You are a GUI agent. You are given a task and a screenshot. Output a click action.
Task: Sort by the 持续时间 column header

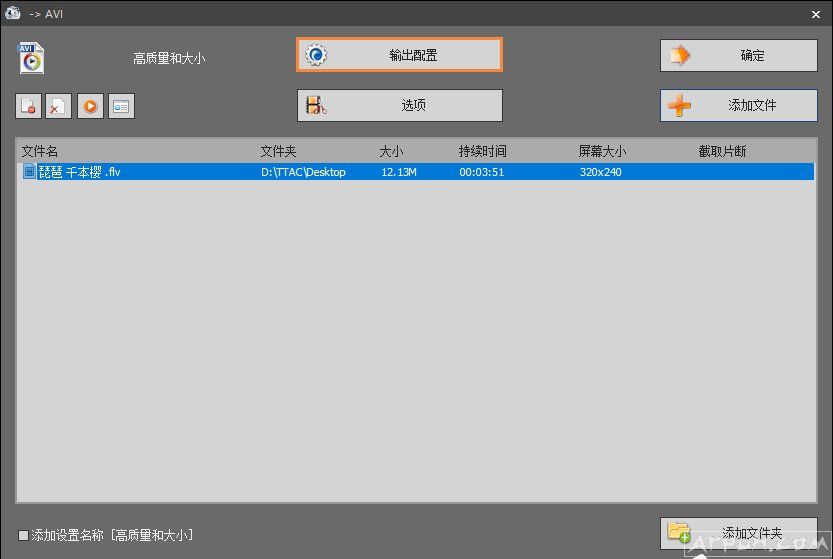(x=483, y=151)
